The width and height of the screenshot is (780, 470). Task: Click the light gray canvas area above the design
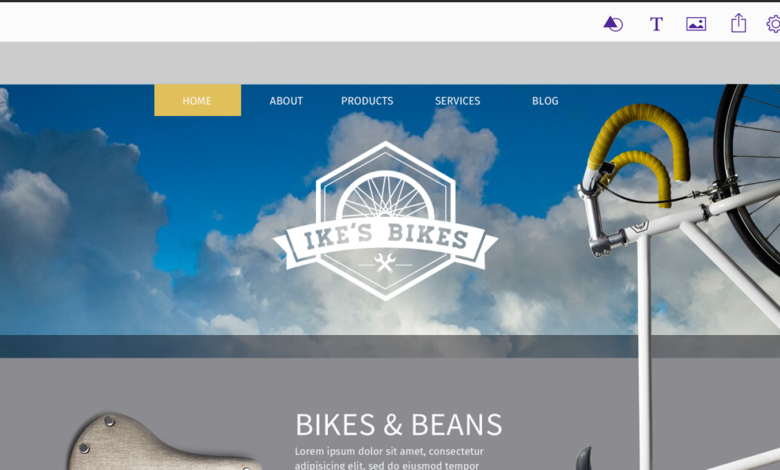[390, 63]
